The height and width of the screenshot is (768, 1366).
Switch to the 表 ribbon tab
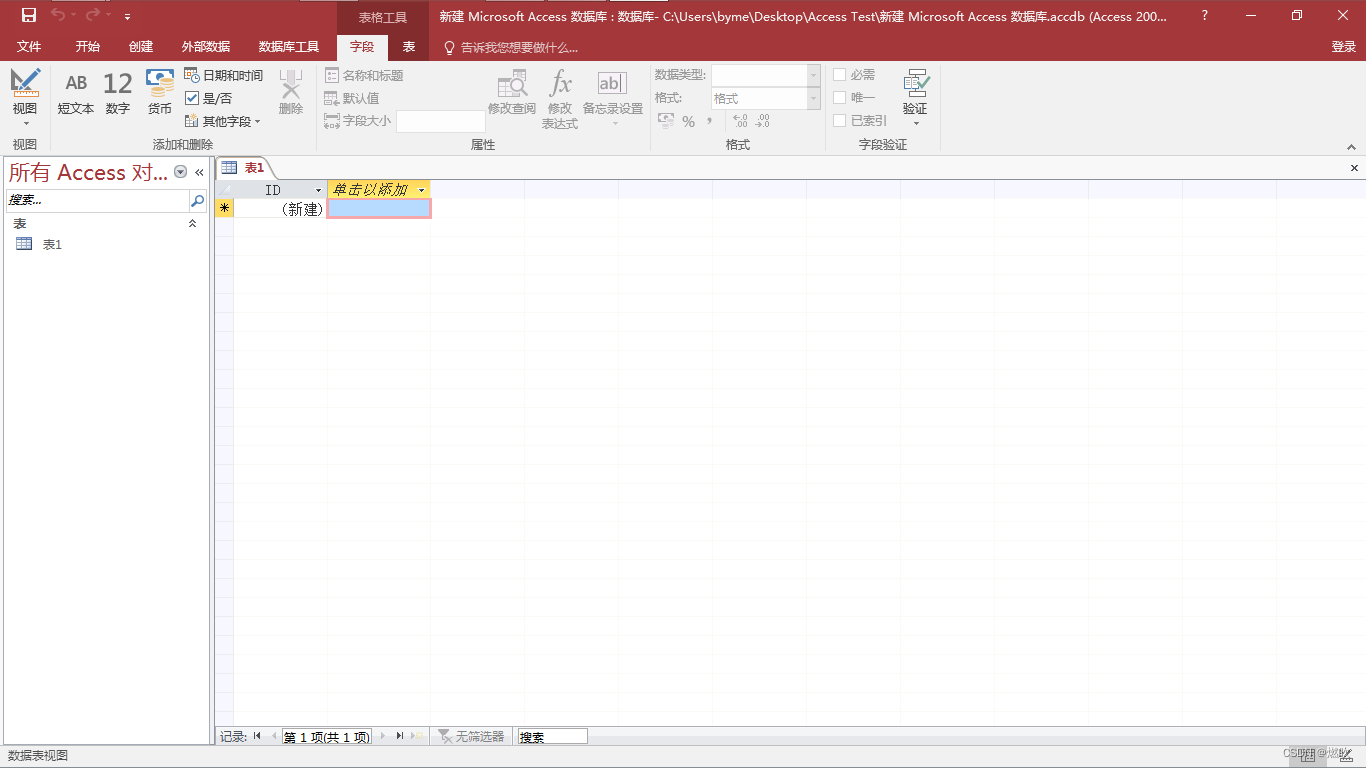coord(409,47)
